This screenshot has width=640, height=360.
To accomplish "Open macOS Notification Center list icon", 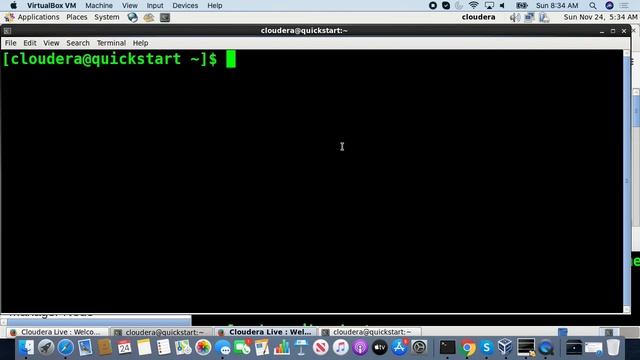I will click(624, 5).
